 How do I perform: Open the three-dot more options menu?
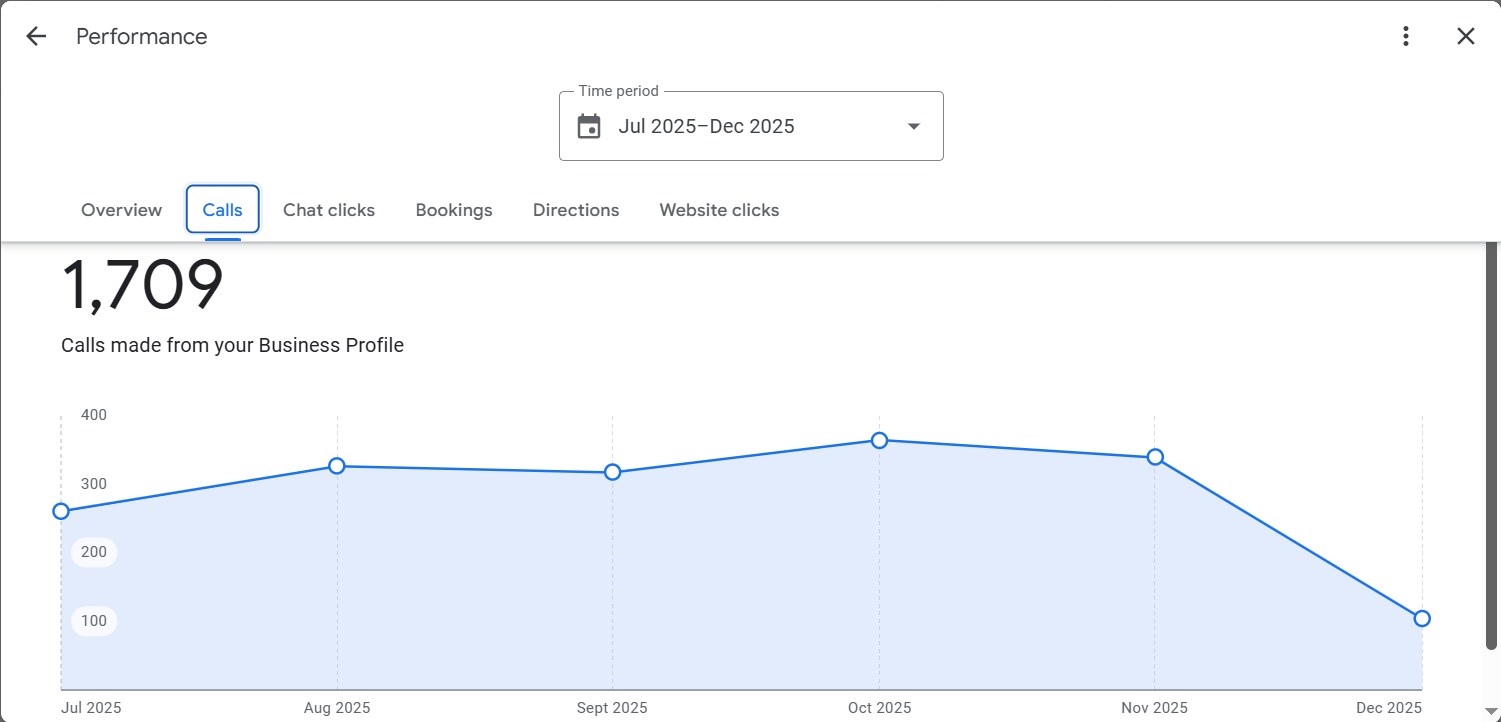click(x=1406, y=37)
